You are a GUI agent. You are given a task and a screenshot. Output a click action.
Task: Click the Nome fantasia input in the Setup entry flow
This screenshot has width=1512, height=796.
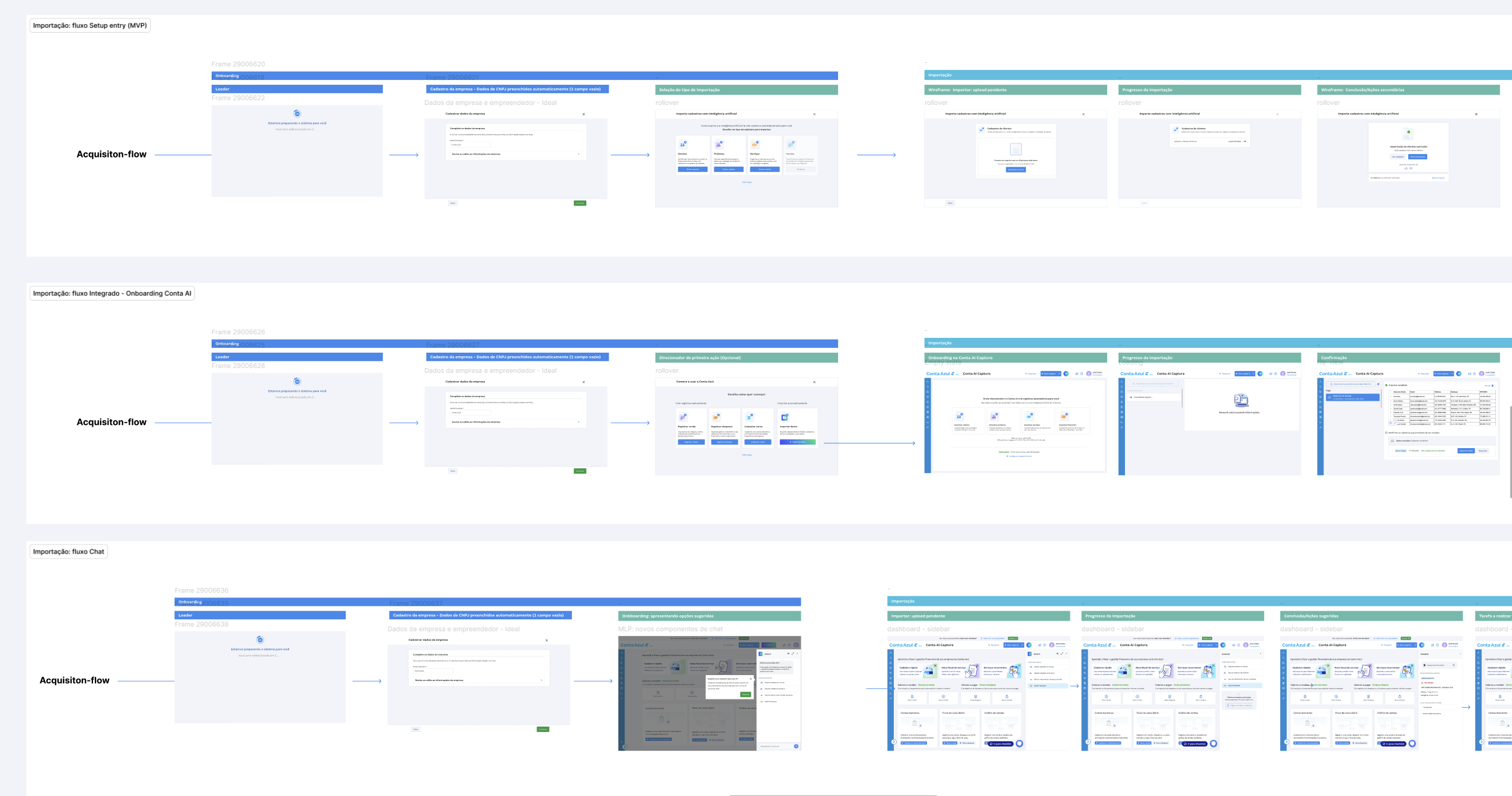470,145
